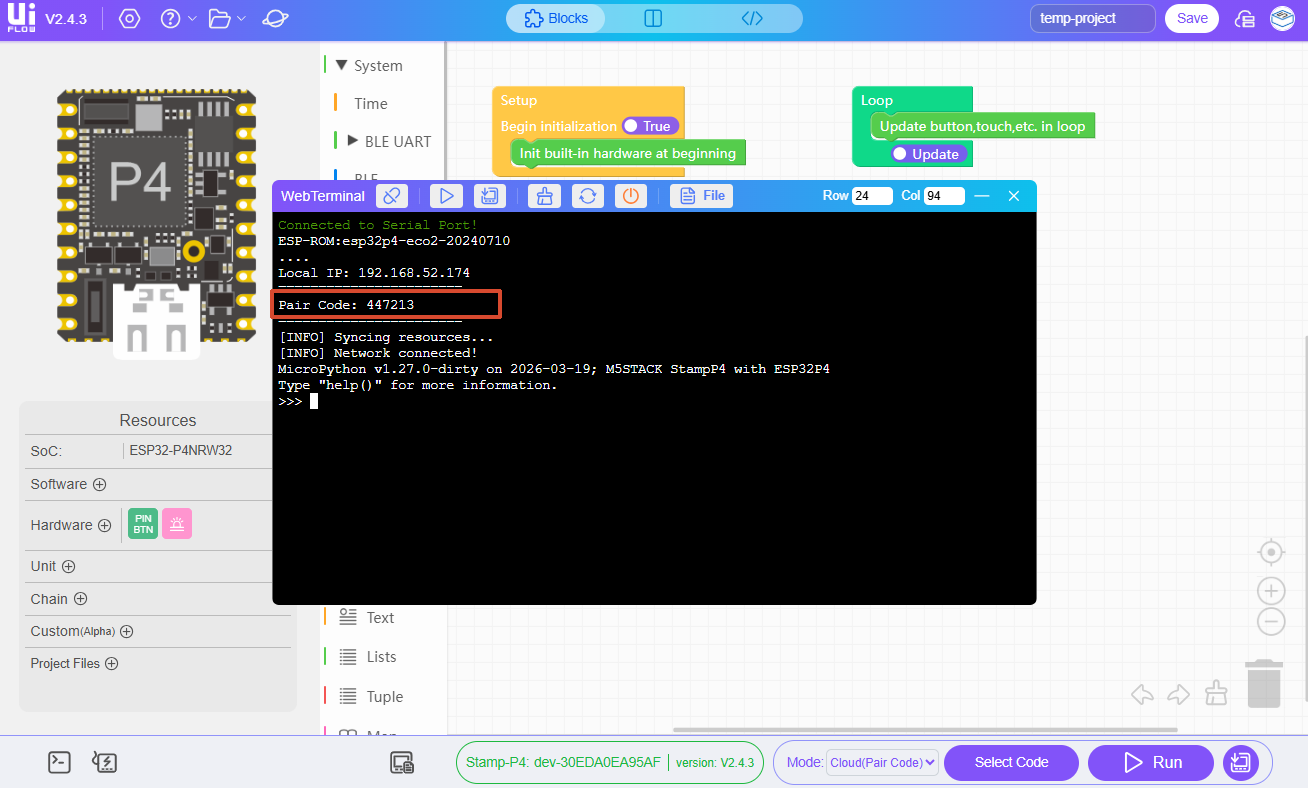Click the Select Code button
Screen dimensions: 1308x788
1011,762
